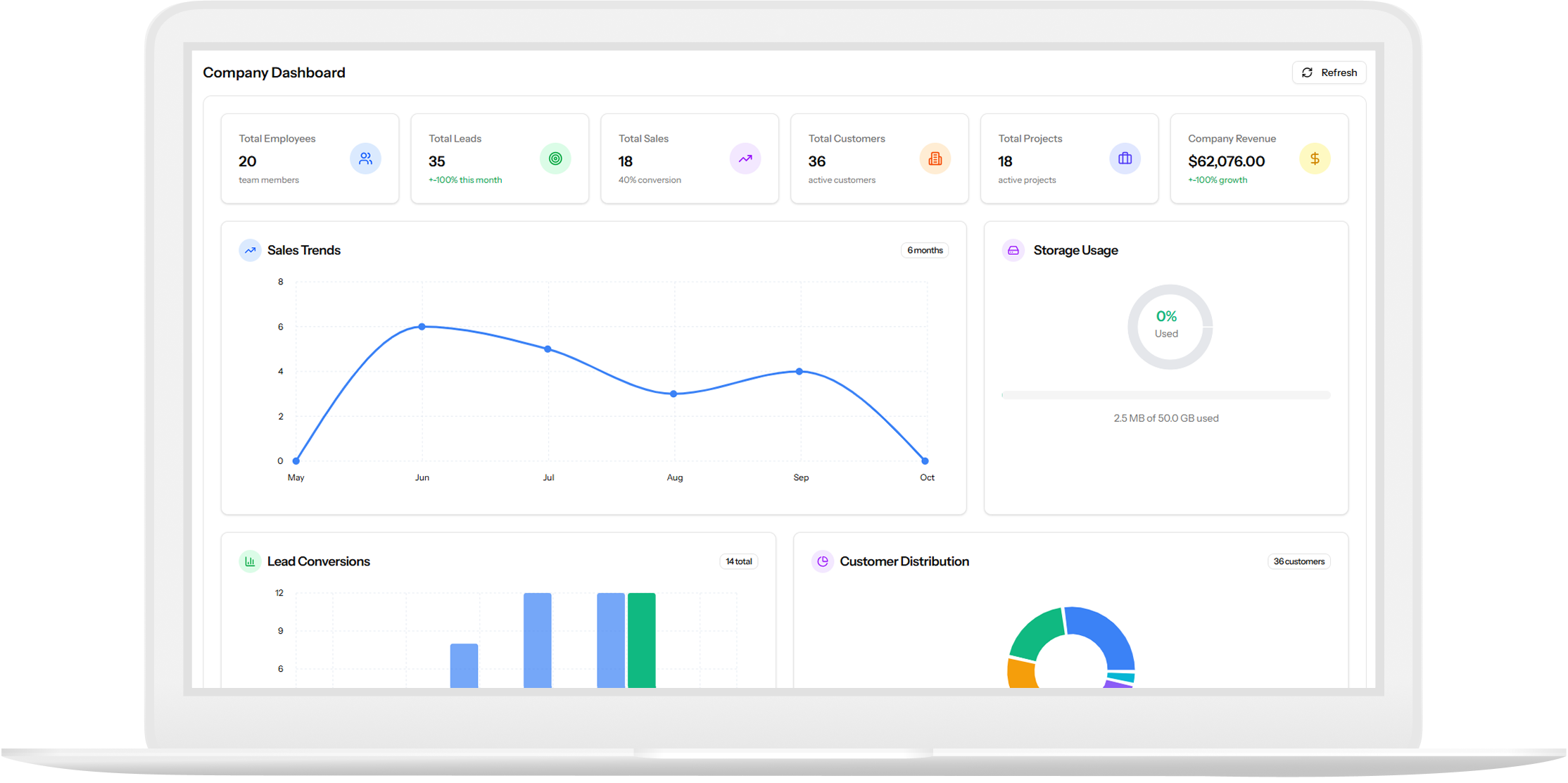
Task: Click the Sep data point on sales chart
Action: pyautogui.click(x=799, y=371)
